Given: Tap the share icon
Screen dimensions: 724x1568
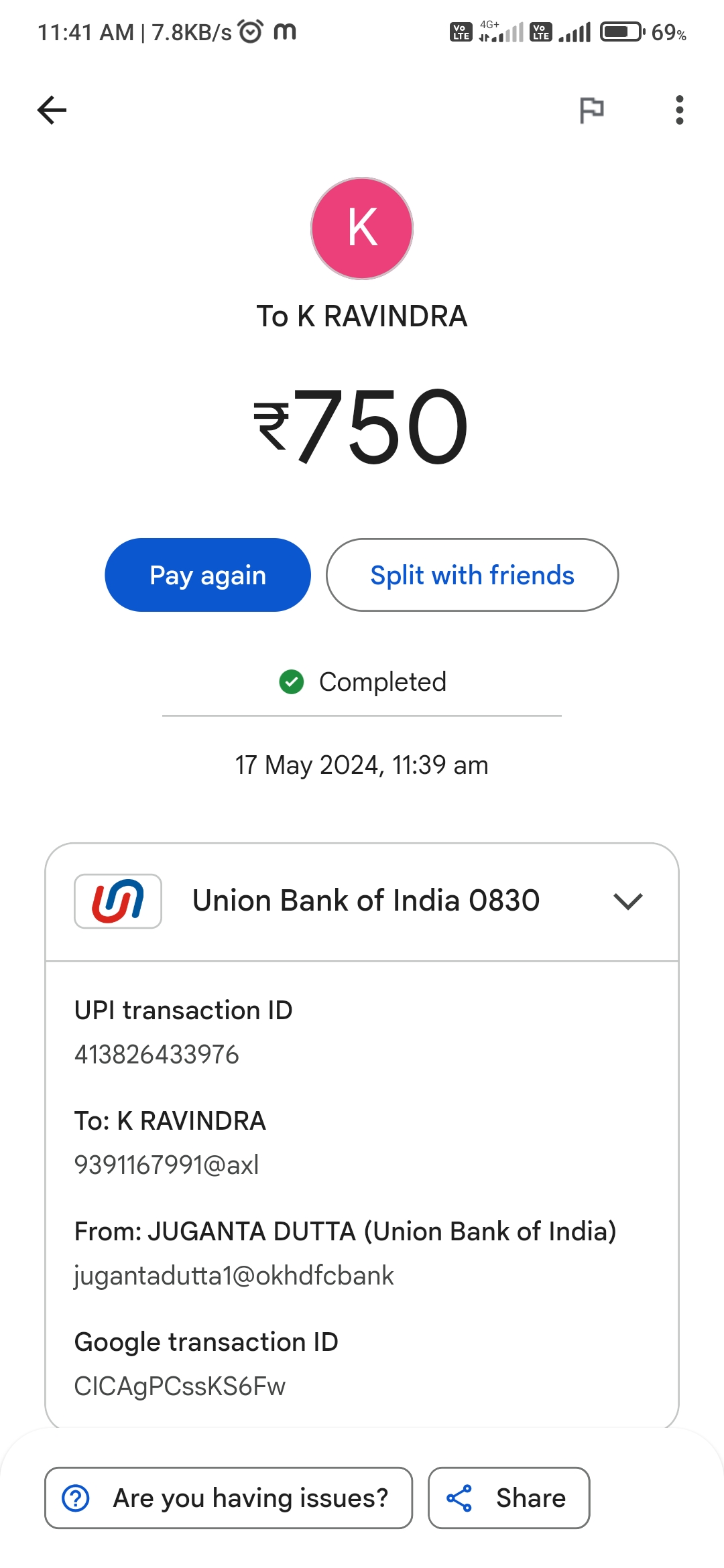Looking at the screenshot, I should [x=460, y=1498].
